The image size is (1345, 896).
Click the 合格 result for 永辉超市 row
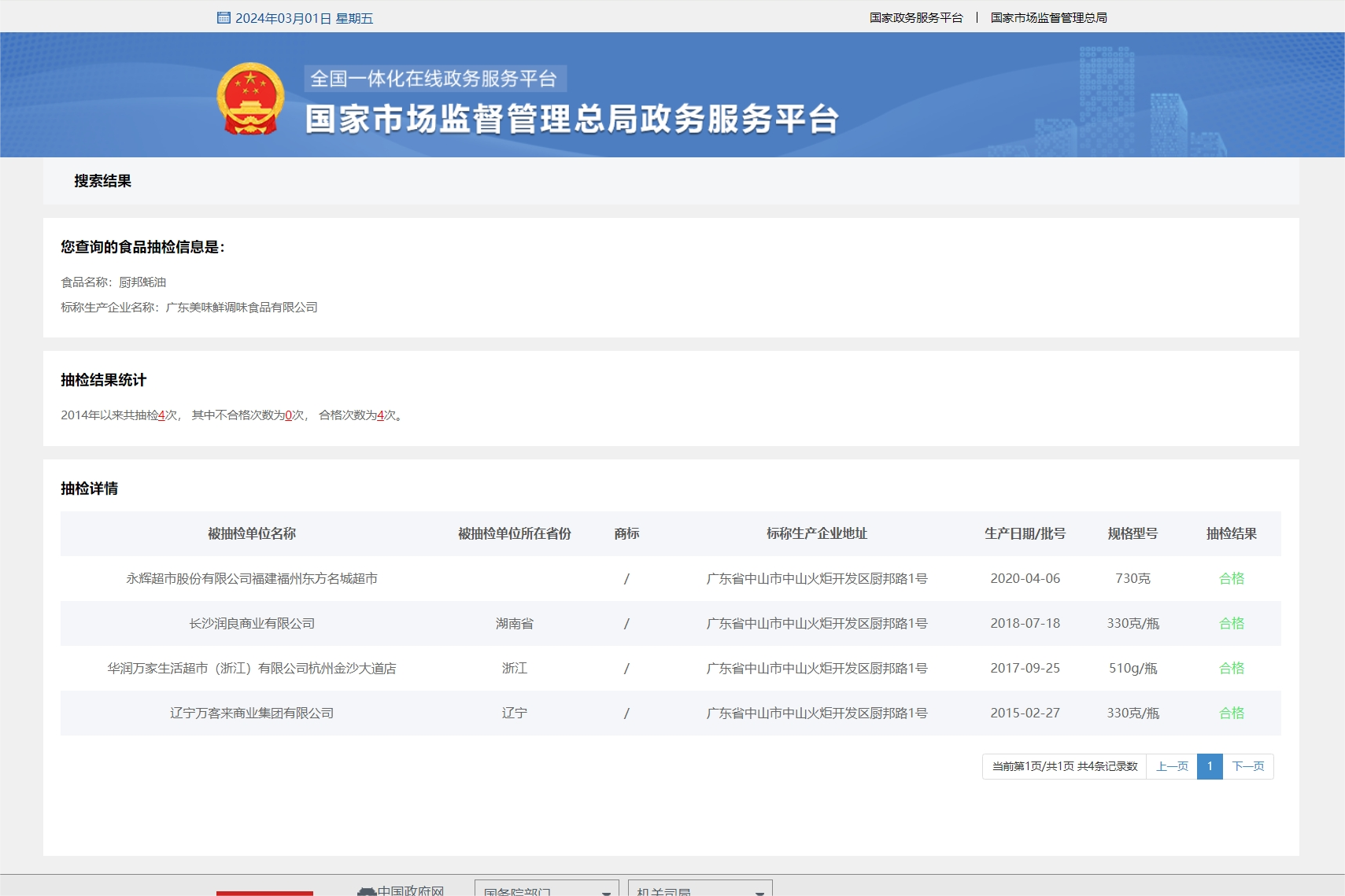(1230, 578)
